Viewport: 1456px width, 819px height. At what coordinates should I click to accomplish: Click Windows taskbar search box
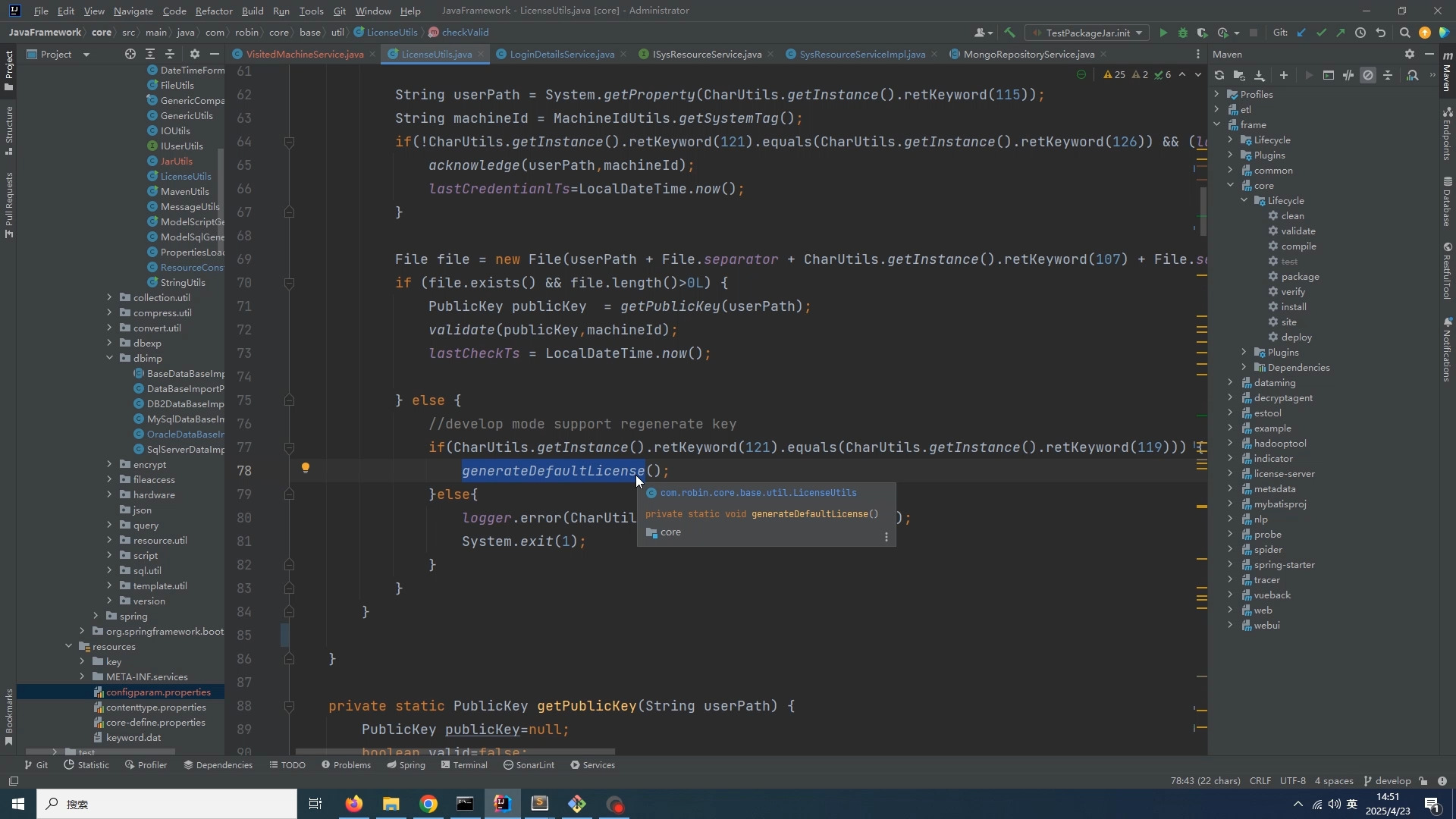pyautogui.click(x=167, y=804)
